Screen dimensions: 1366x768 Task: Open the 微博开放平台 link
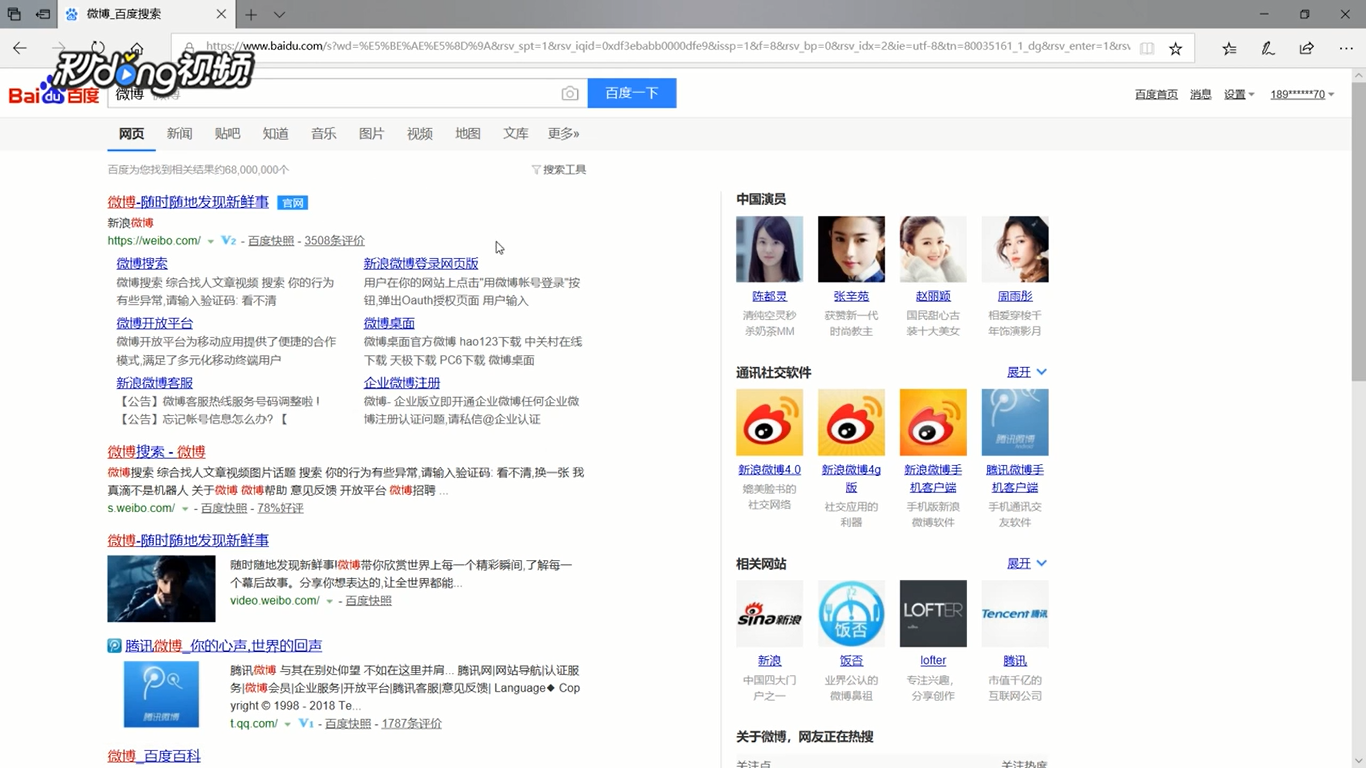pyautogui.click(x=154, y=323)
